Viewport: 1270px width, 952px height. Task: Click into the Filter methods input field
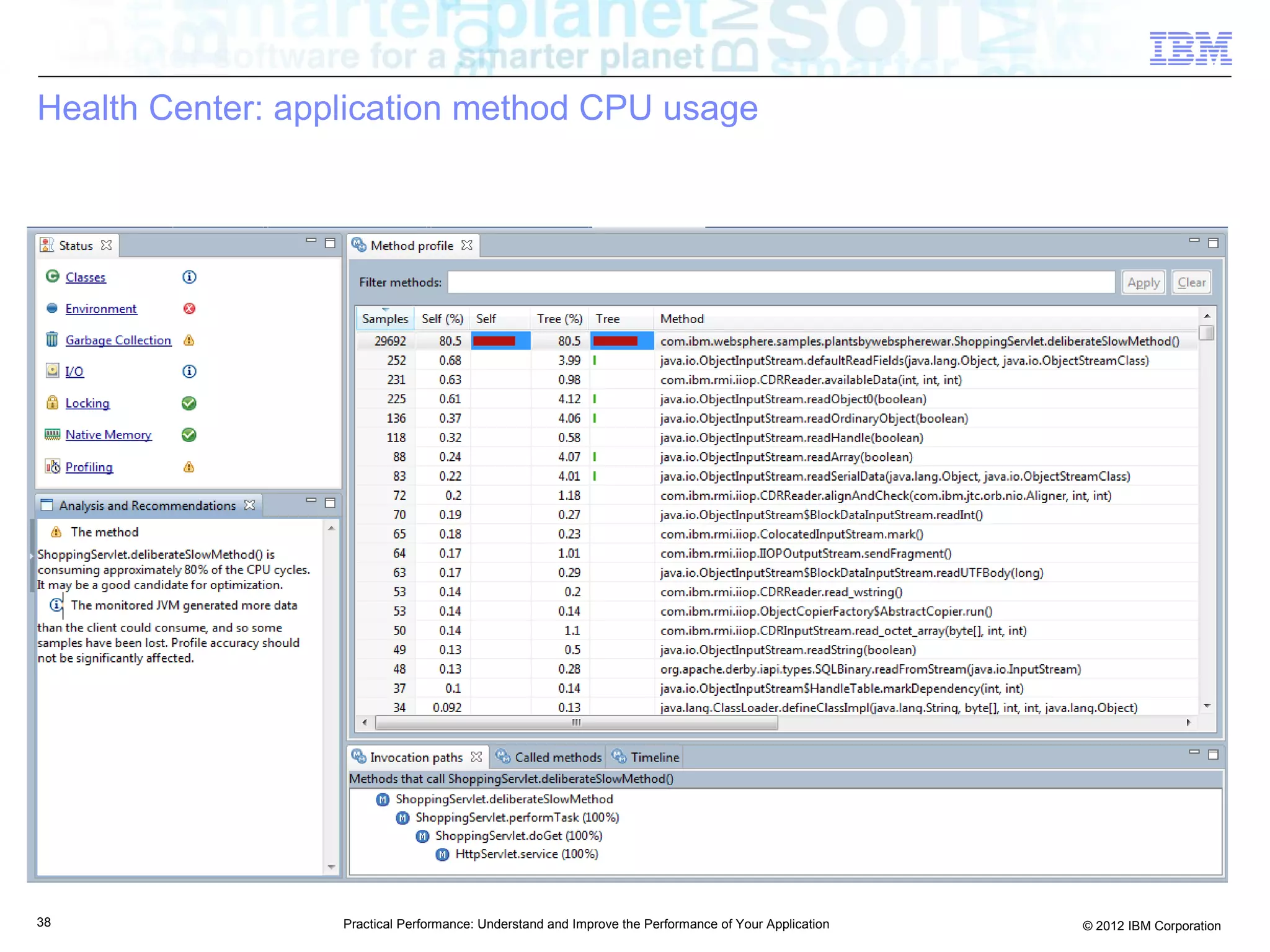[781, 282]
